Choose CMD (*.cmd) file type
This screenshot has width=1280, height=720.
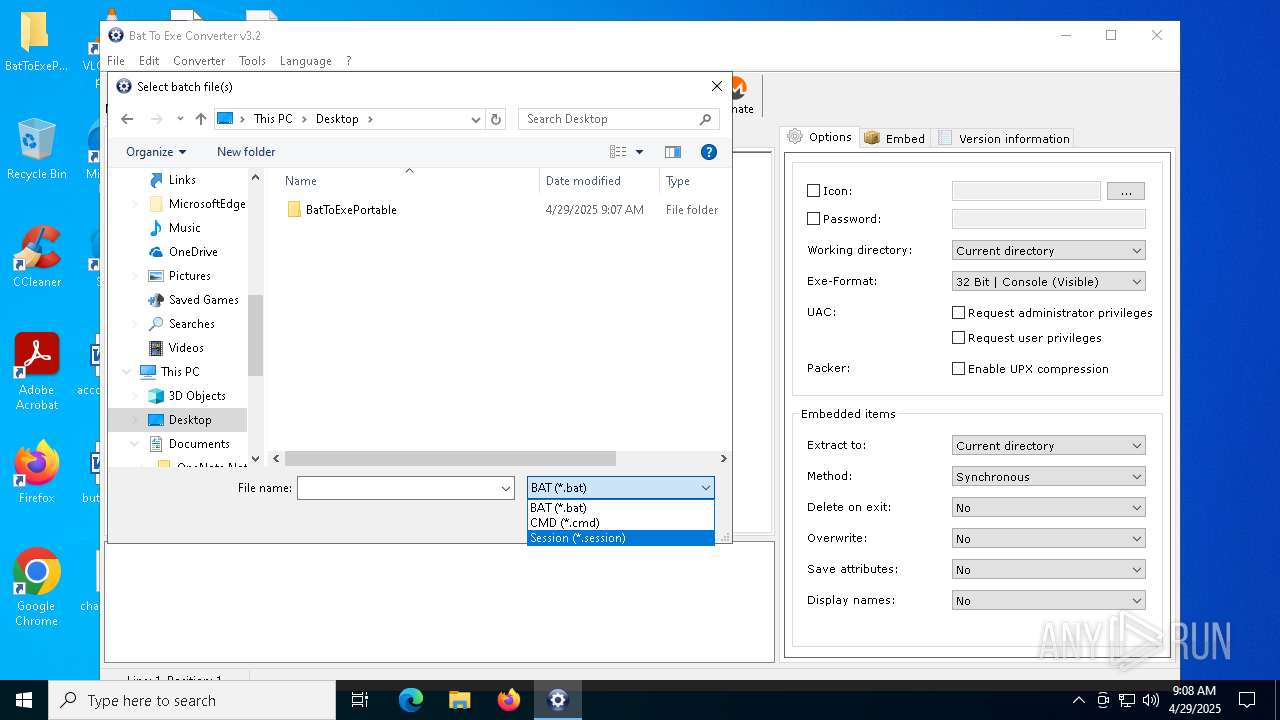coord(620,523)
